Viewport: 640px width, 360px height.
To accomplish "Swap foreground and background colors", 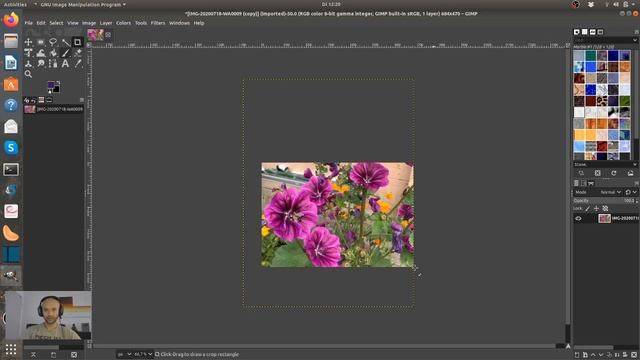I will (x=58, y=83).
